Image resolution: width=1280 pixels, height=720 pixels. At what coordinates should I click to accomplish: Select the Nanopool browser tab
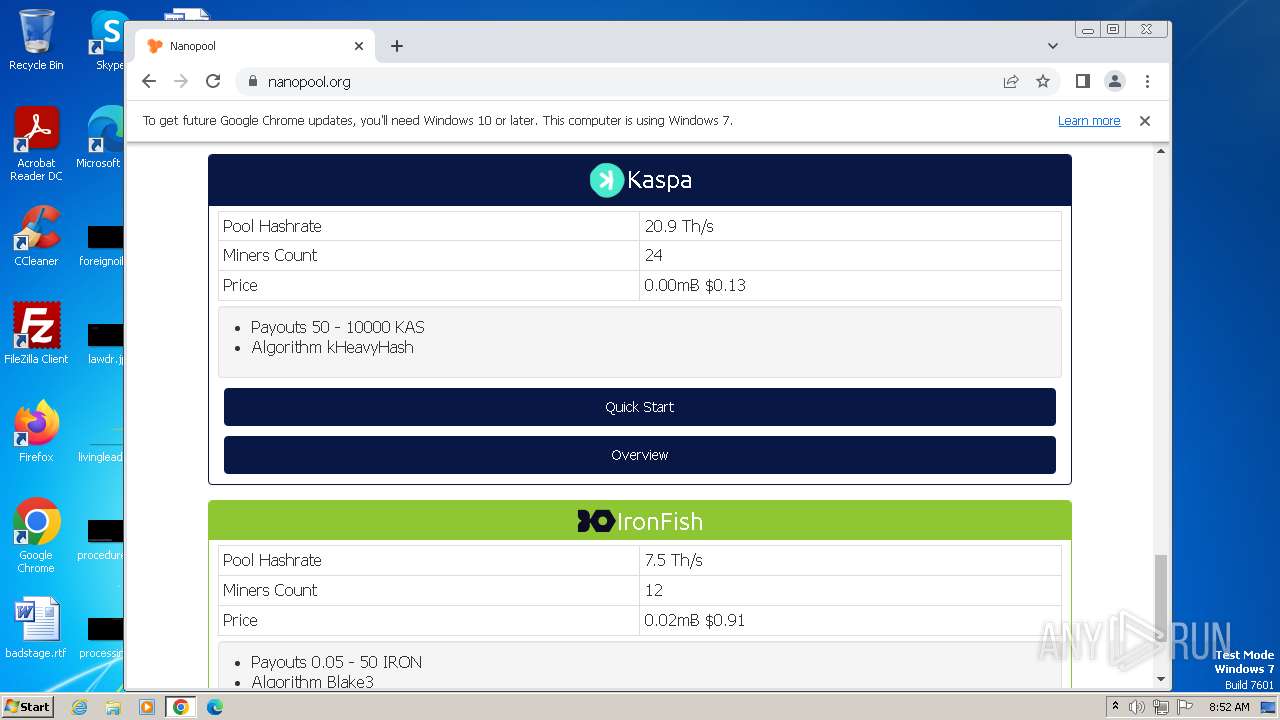click(x=255, y=46)
